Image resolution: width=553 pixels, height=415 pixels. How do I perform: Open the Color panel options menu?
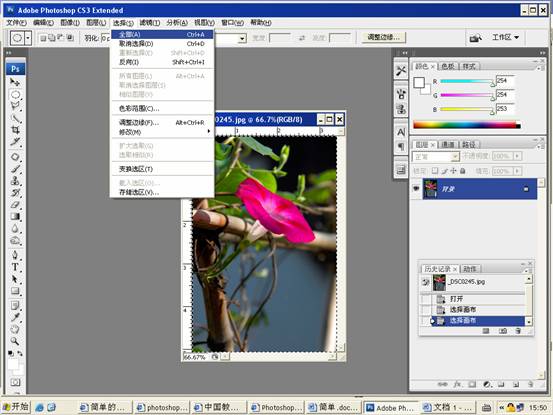(539, 67)
